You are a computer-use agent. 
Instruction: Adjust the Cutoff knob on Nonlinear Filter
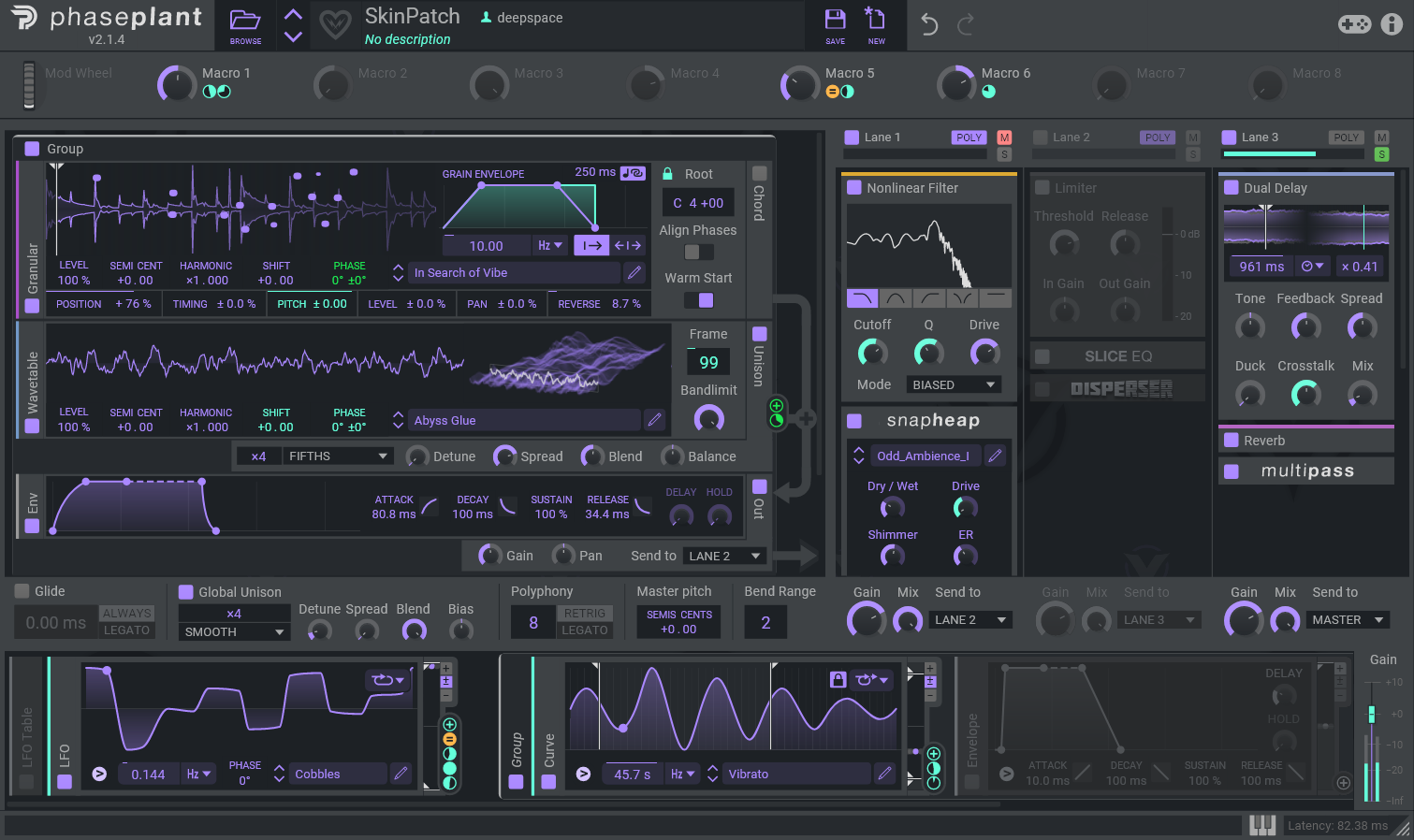872,353
